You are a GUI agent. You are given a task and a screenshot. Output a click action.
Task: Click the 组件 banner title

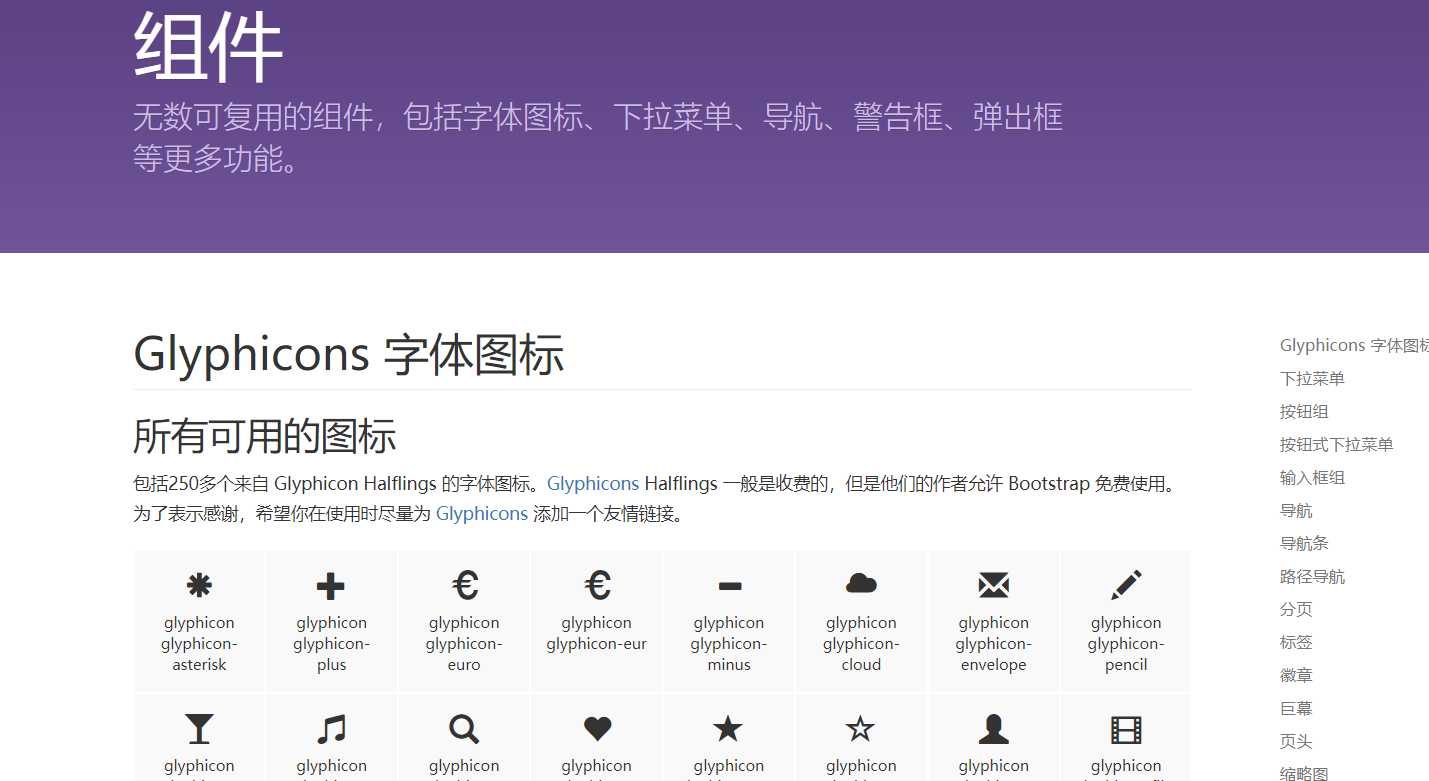point(208,46)
